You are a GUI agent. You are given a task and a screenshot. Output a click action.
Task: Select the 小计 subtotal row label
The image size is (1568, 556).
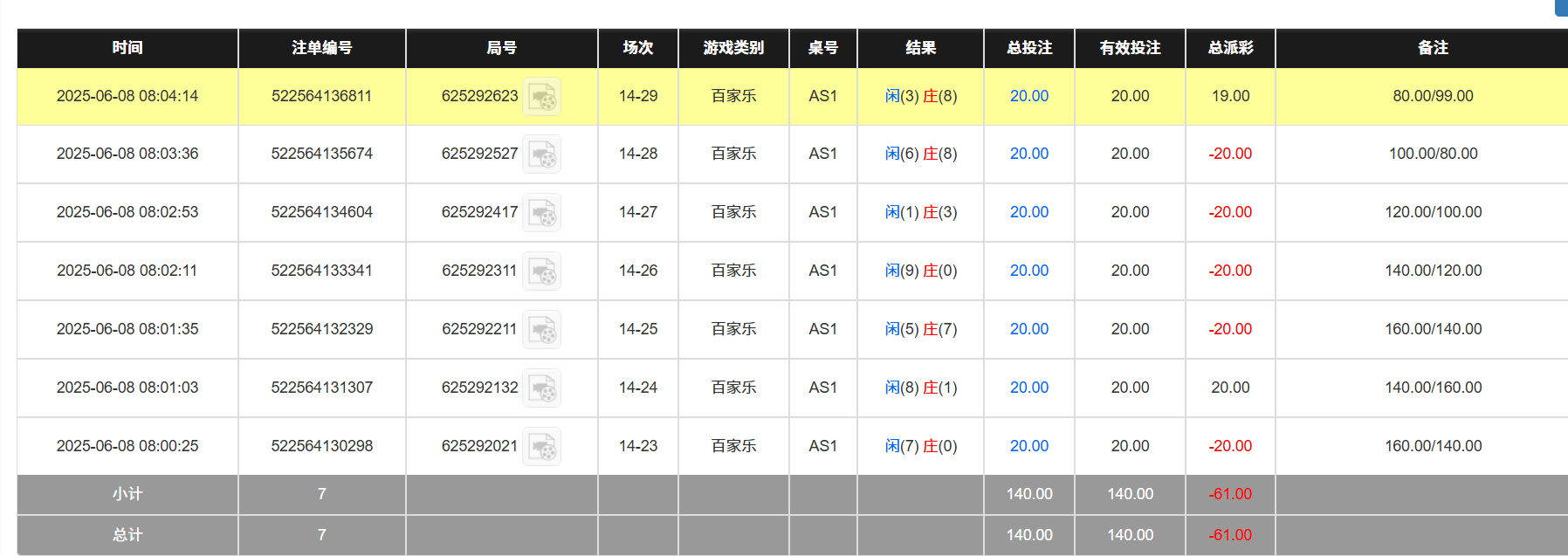[127, 494]
